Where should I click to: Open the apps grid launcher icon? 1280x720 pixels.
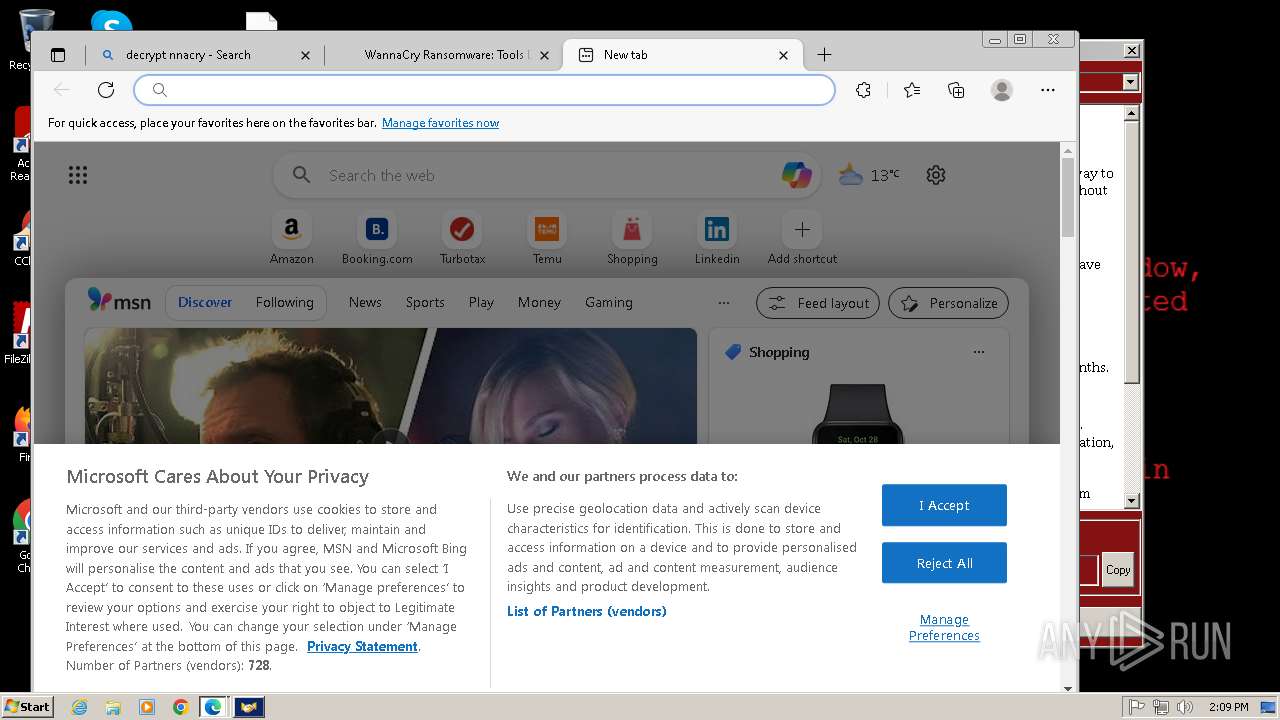pyautogui.click(x=78, y=175)
